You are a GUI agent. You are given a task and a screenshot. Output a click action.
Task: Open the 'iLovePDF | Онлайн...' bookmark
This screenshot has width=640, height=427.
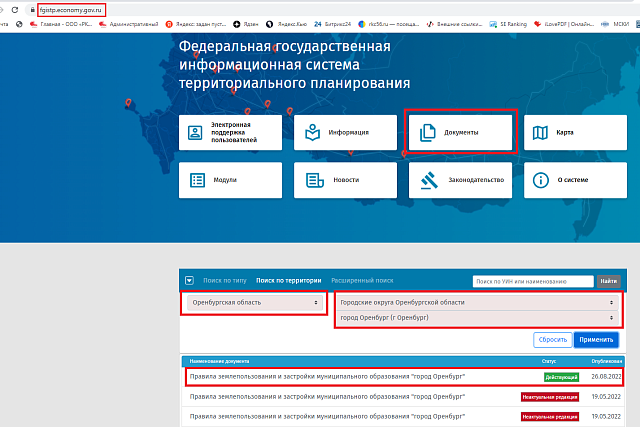point(564,24)
